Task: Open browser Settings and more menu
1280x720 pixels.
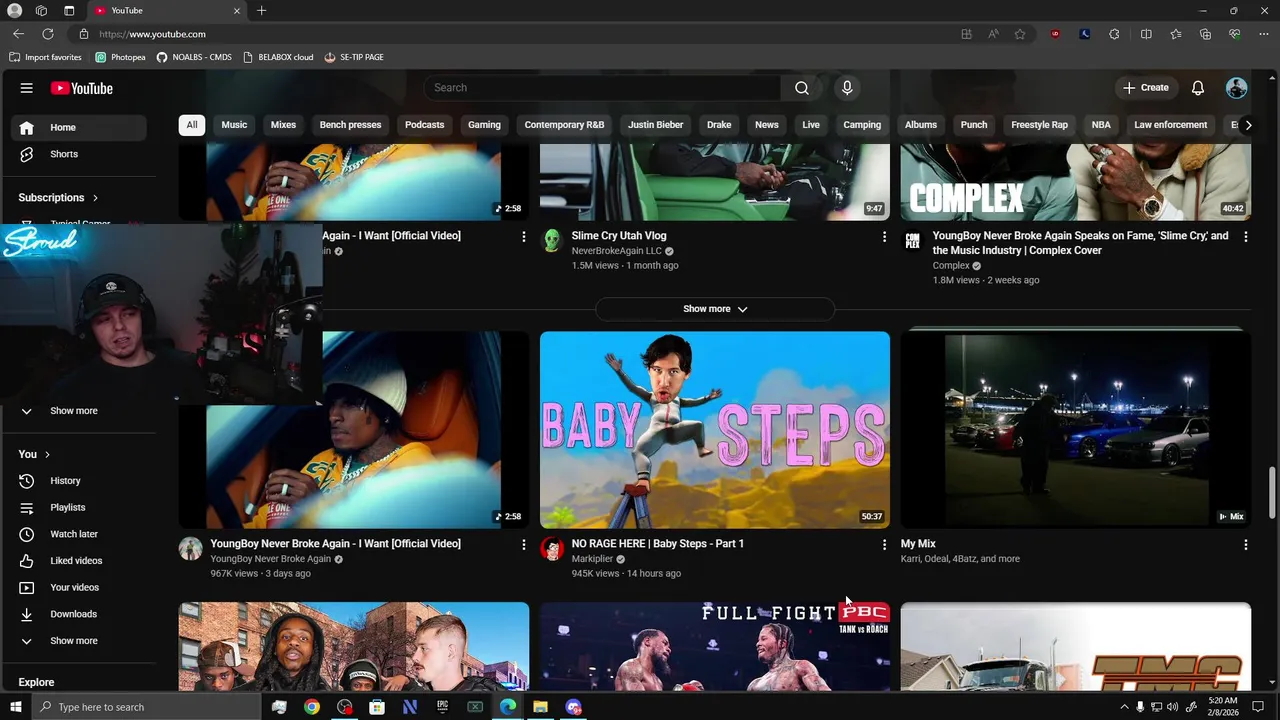Action: click(x=1263, y=34)
